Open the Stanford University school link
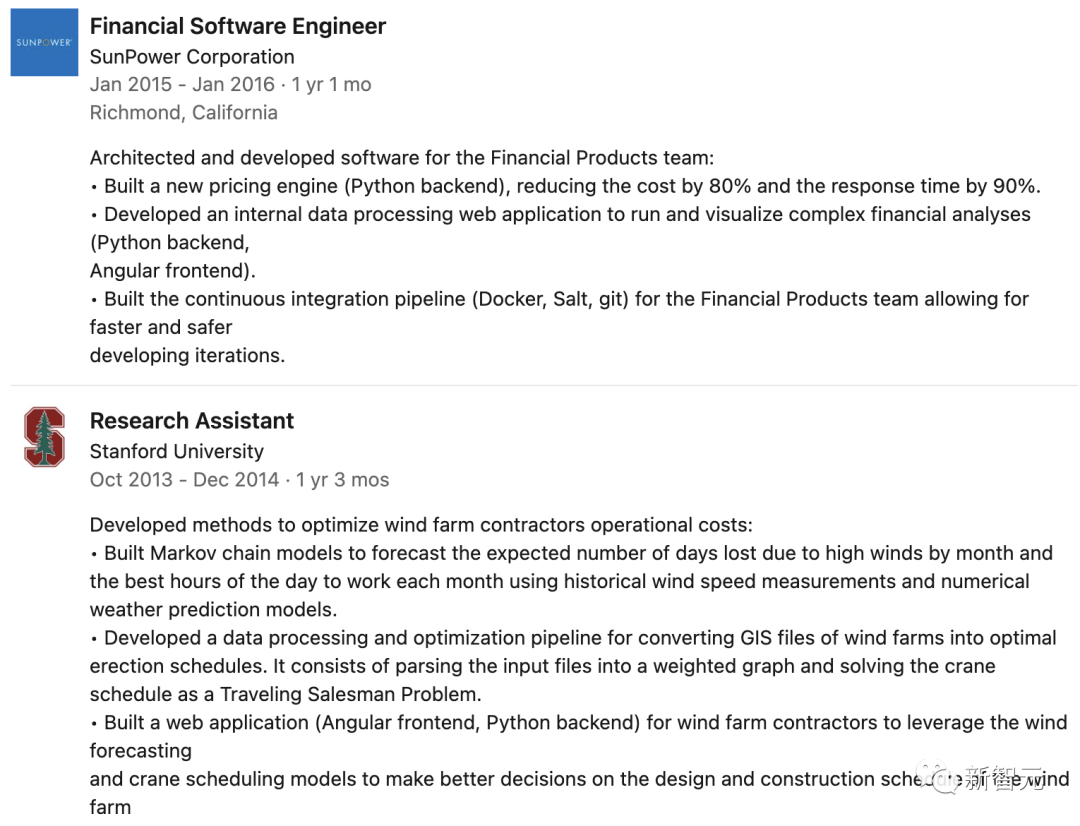The image size is (1080, 826). click(x=177, y=451)
